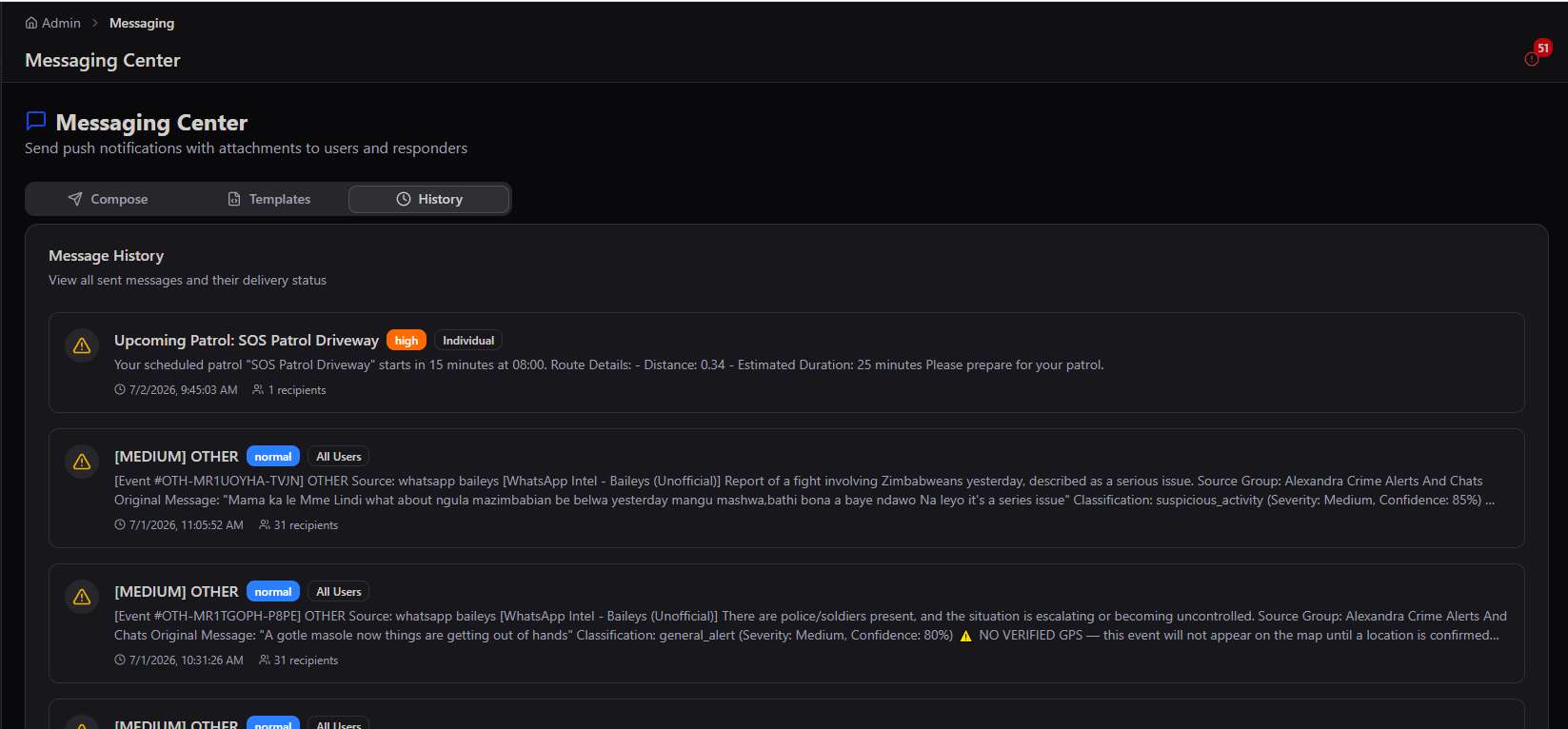Click warning icon of OTH-MR1TGOPH-P8PE message

[x=82, y=597]
